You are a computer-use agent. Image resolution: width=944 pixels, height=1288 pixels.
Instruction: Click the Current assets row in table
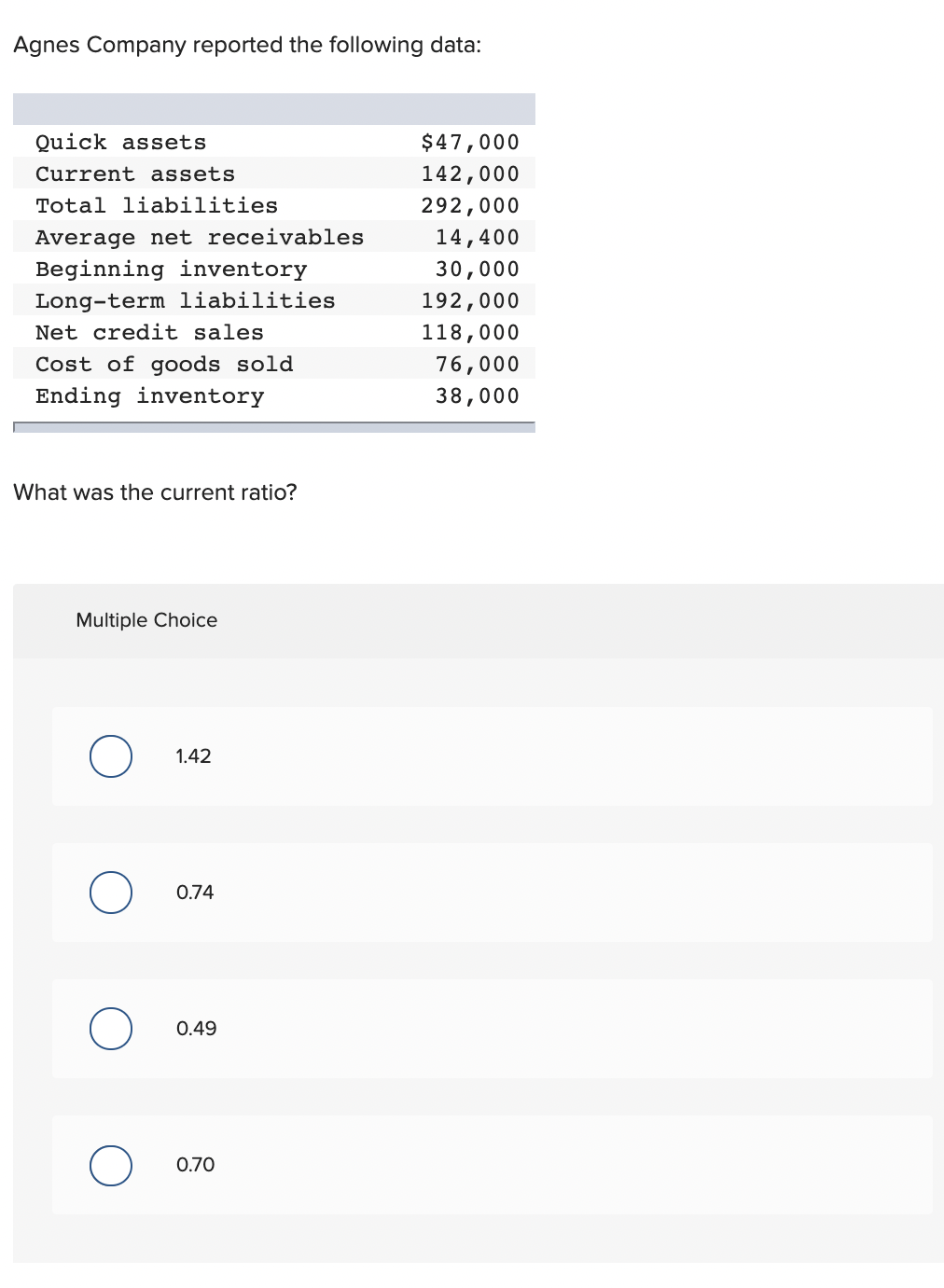pyautogui.click(x=274, y=173)
